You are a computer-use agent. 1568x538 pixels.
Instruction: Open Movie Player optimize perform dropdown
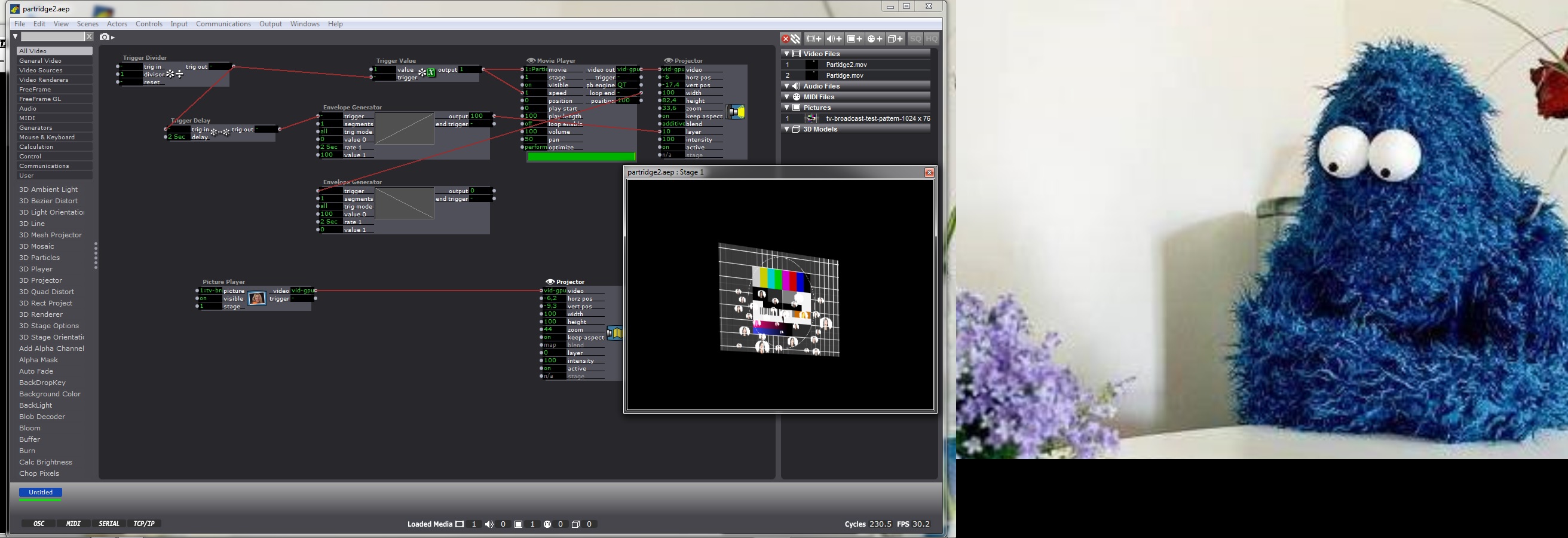(535, 147)
